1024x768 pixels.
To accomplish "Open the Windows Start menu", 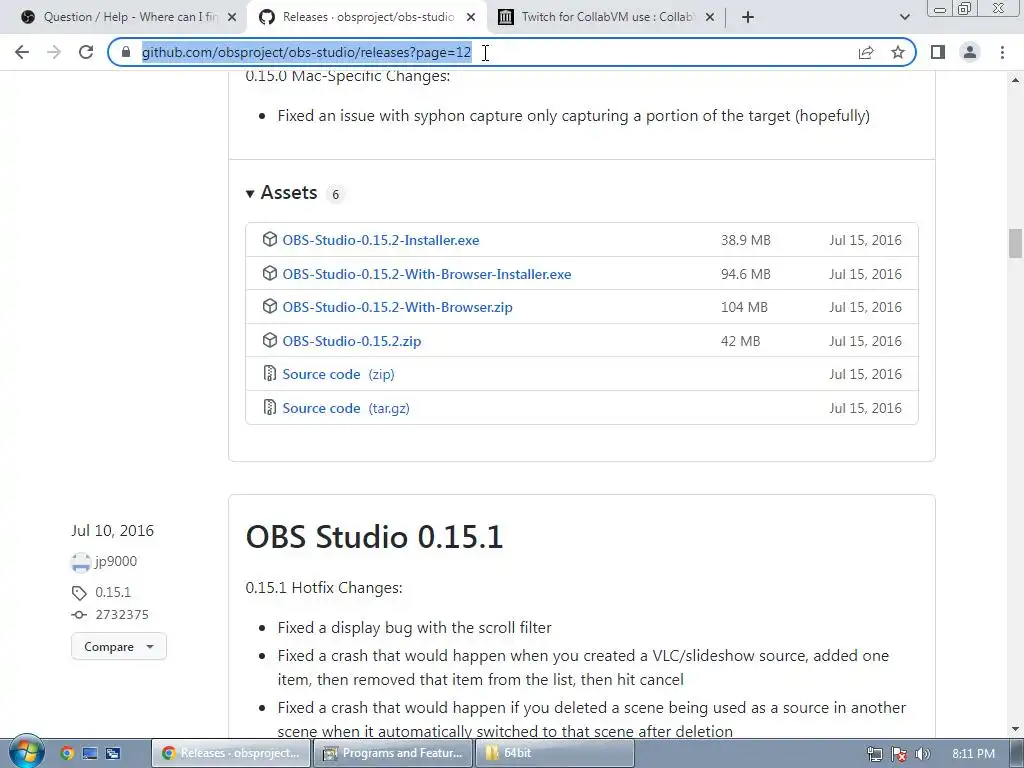I will (26, 752).
